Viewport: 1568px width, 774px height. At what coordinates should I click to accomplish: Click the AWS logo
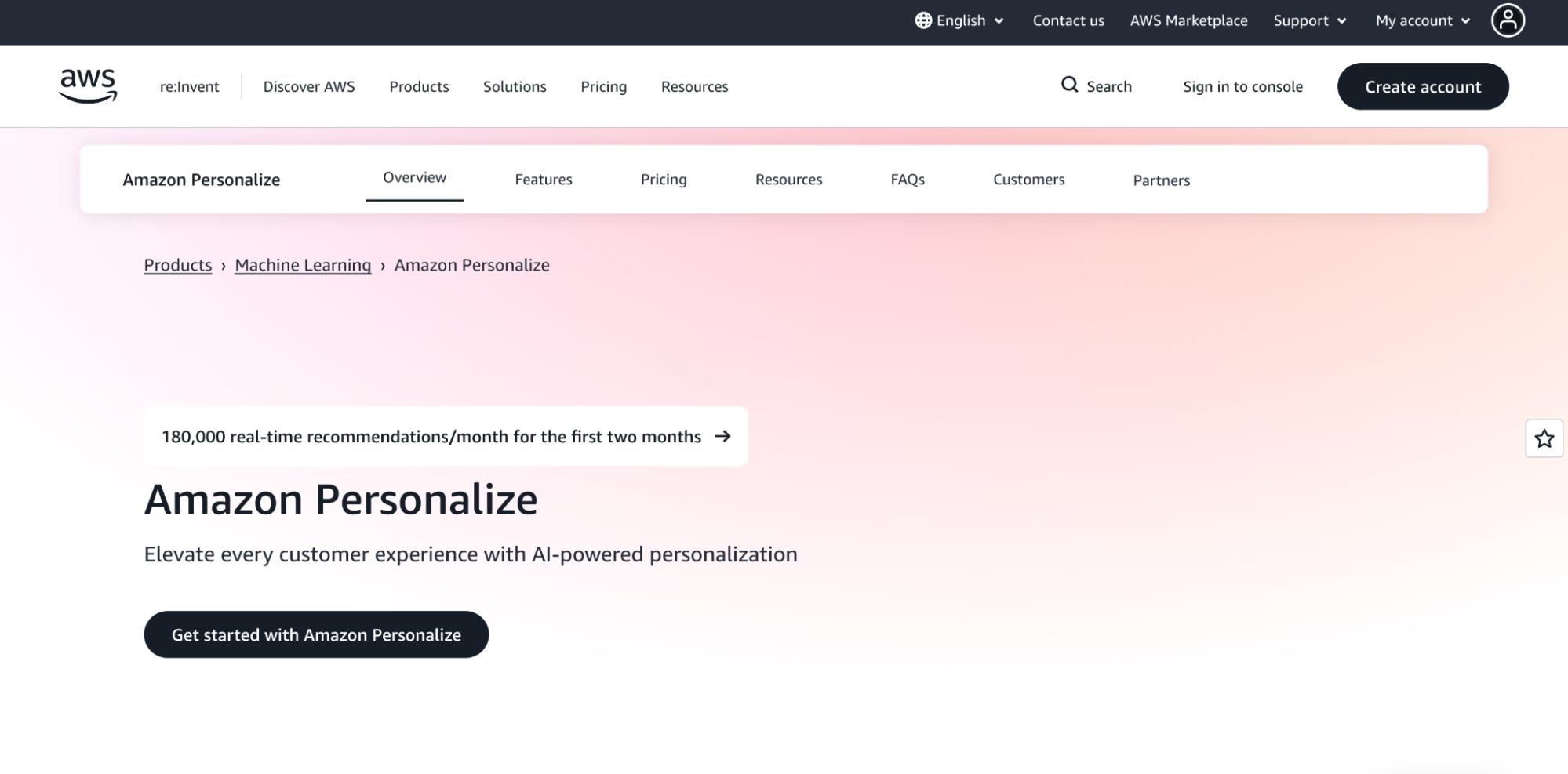pos(88,86)
